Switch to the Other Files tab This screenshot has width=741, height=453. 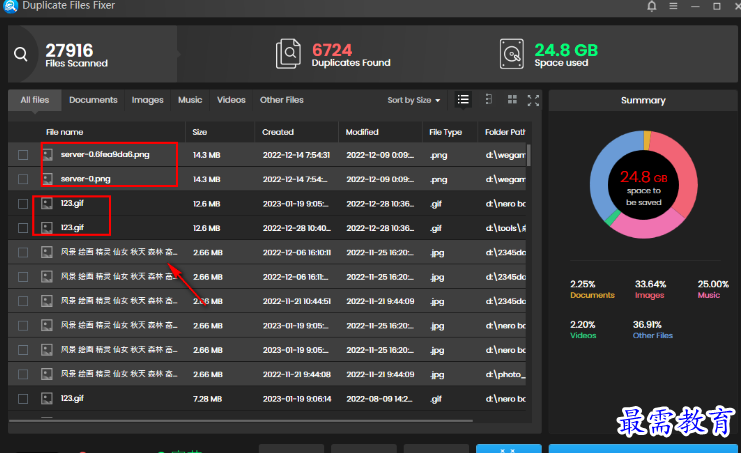click(282, 100)
